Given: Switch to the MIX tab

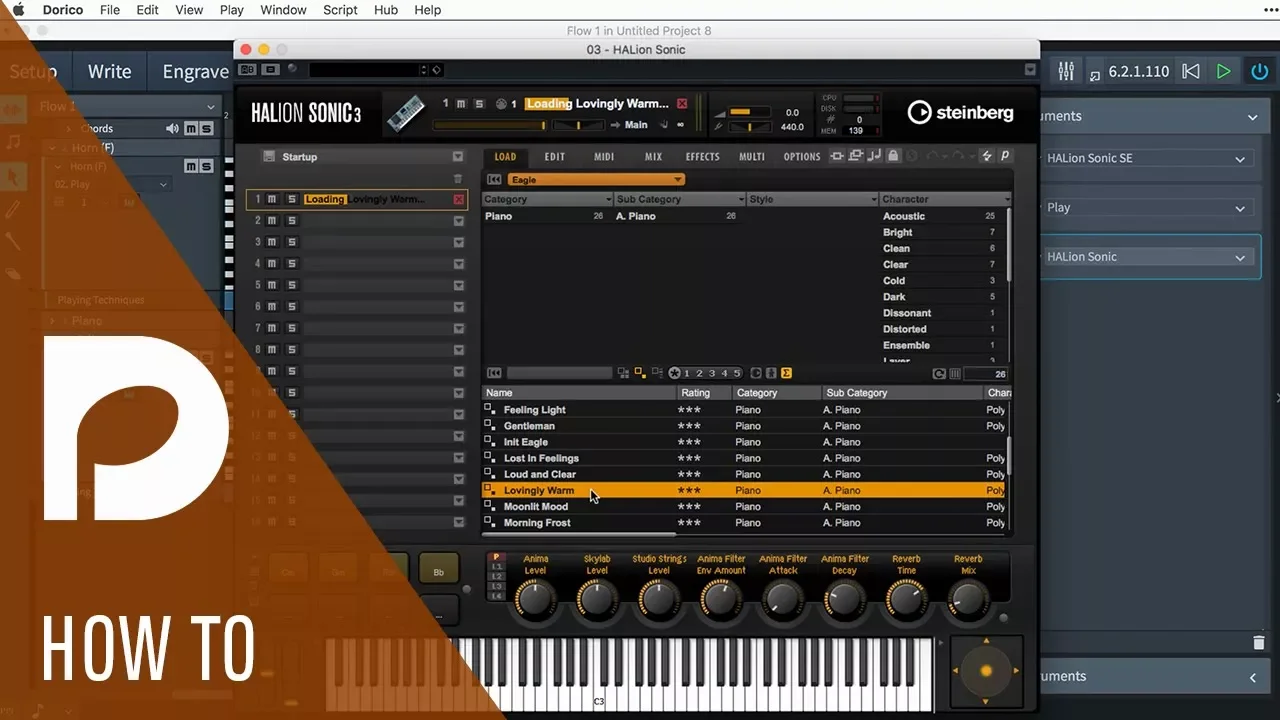Looking at the screenshot, I should (x=653, y=157).
